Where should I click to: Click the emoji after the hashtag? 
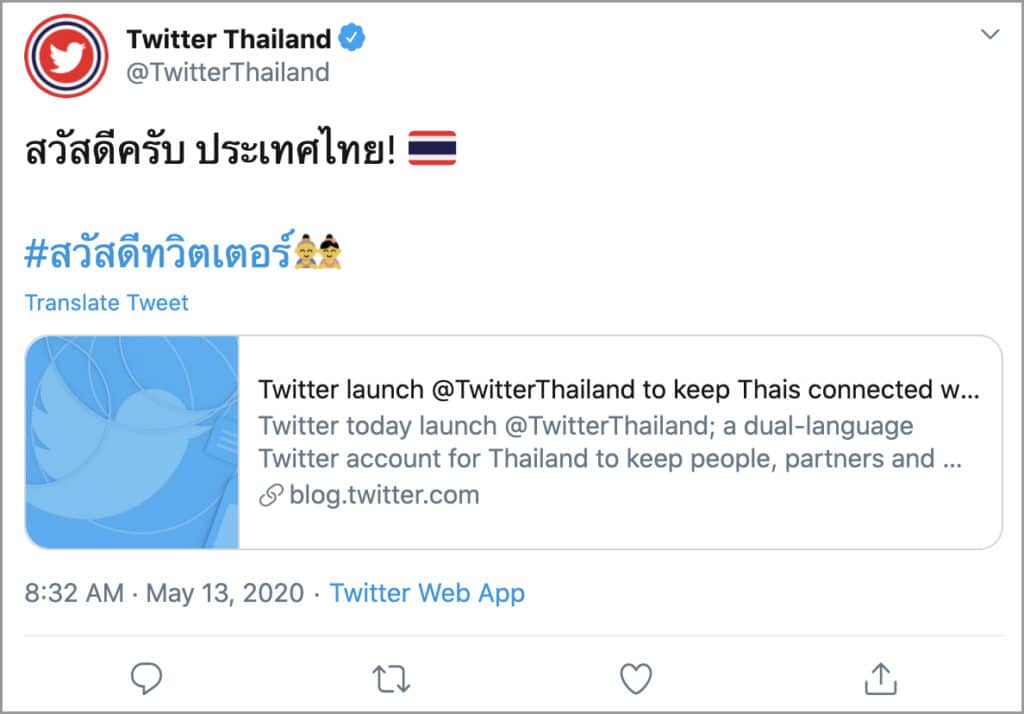point(318,252)
